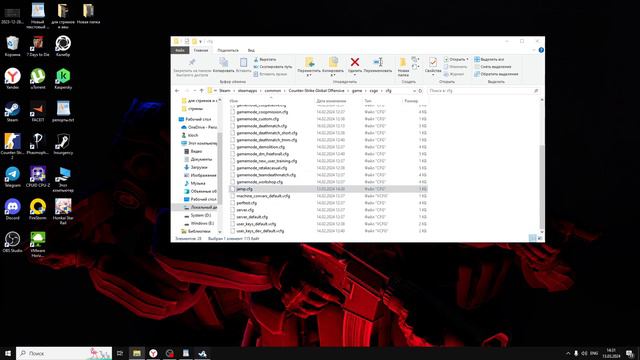Click the New folder (Новая папка) icon
The height and width of the screenshot is (360, 640).
point(403,62)
